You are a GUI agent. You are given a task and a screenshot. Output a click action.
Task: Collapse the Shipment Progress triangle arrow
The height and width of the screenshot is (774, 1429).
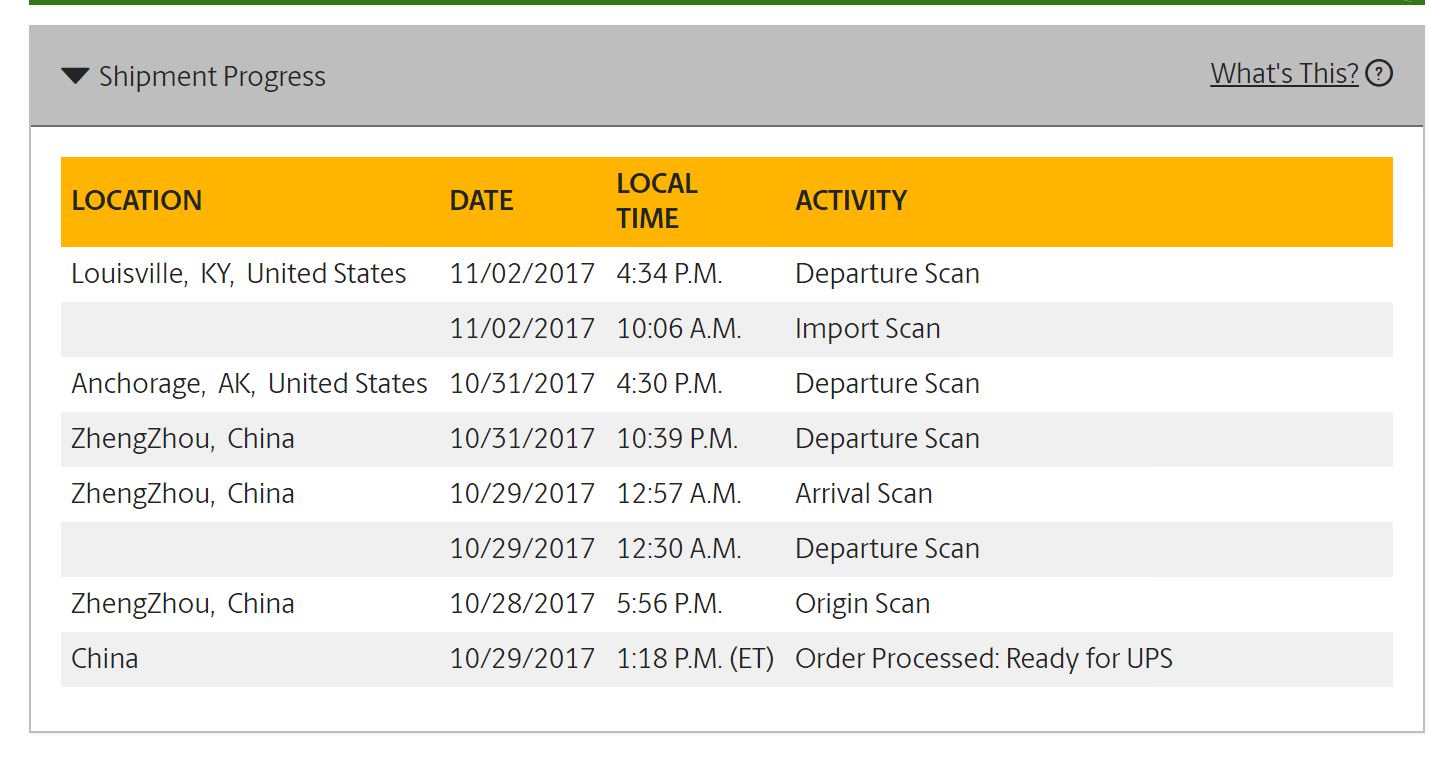pyautogui.click(x=75, y=76)
